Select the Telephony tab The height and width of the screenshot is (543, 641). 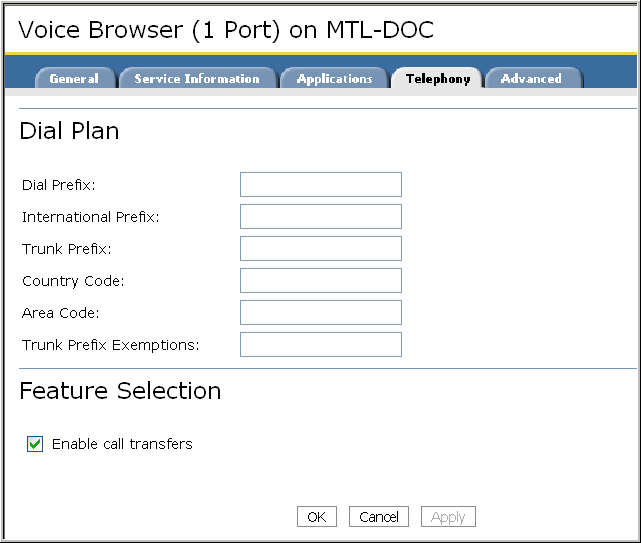pos(438,79)
